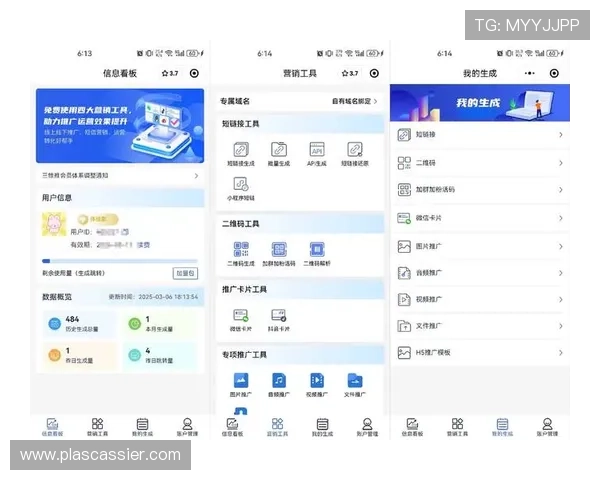Open the H5推广模板 row in 我的生成 list

[480, 353]
